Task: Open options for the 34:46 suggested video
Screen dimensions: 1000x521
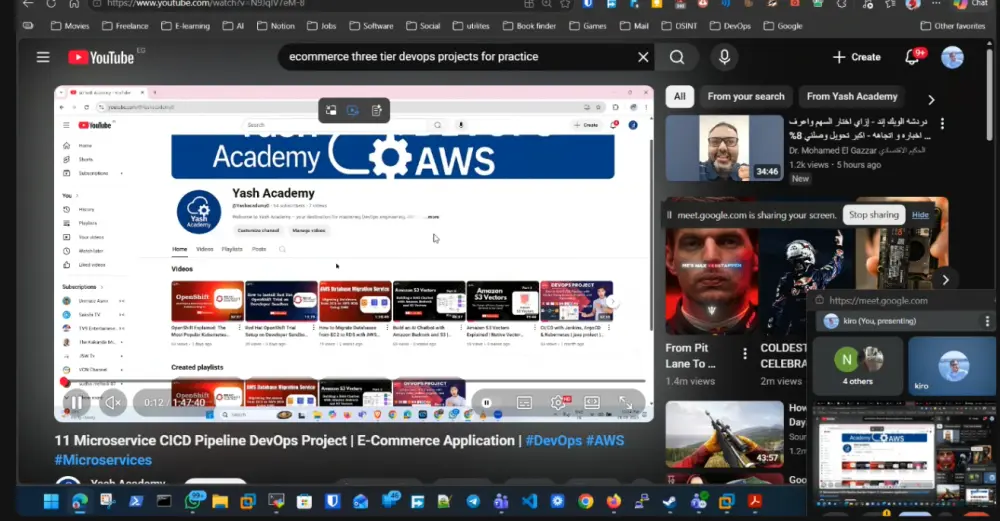Action: point(942,124)
